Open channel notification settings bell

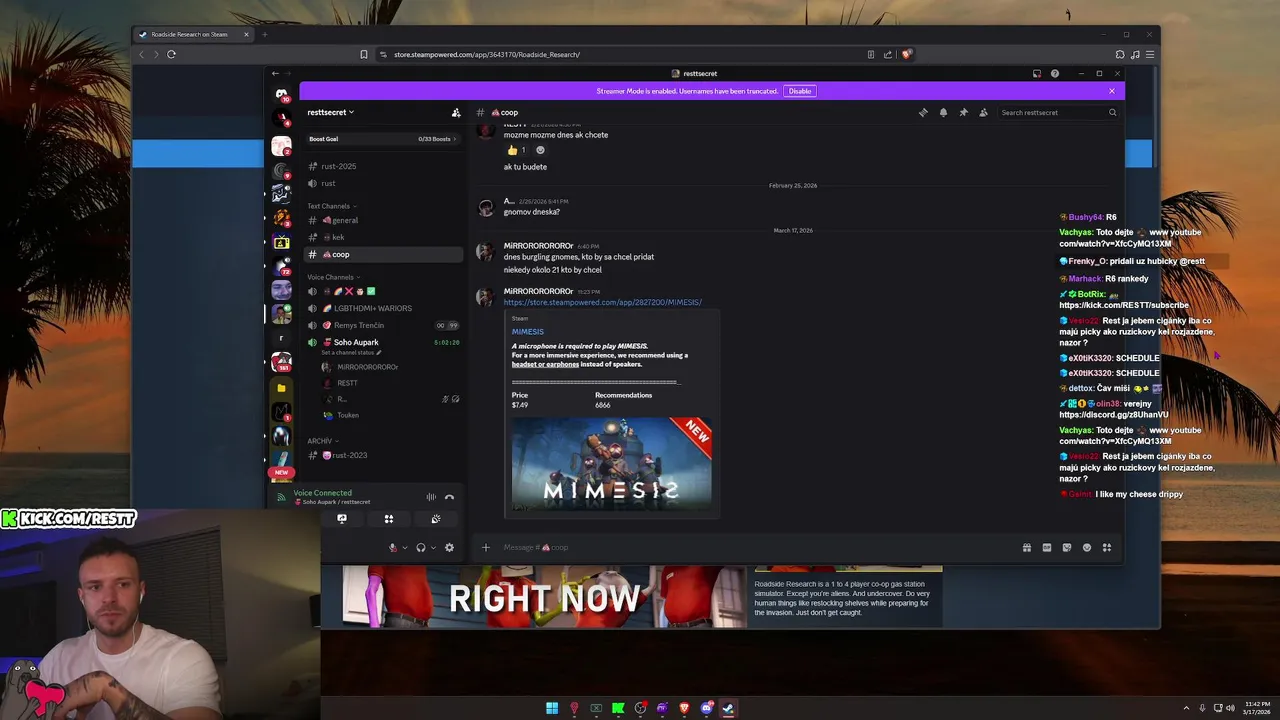[x=943, y=112]
